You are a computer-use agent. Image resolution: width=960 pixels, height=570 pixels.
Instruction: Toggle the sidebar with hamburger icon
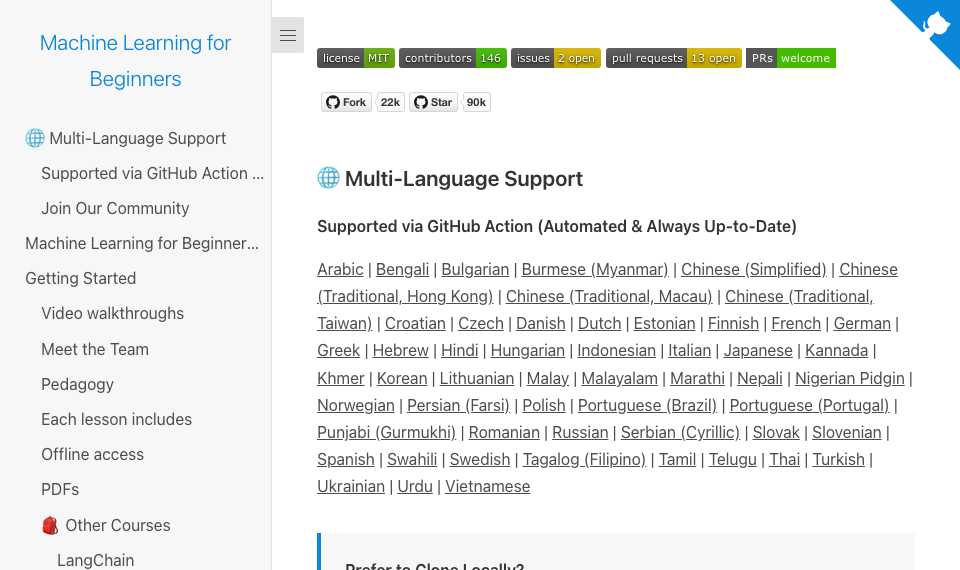coord(288,36)
